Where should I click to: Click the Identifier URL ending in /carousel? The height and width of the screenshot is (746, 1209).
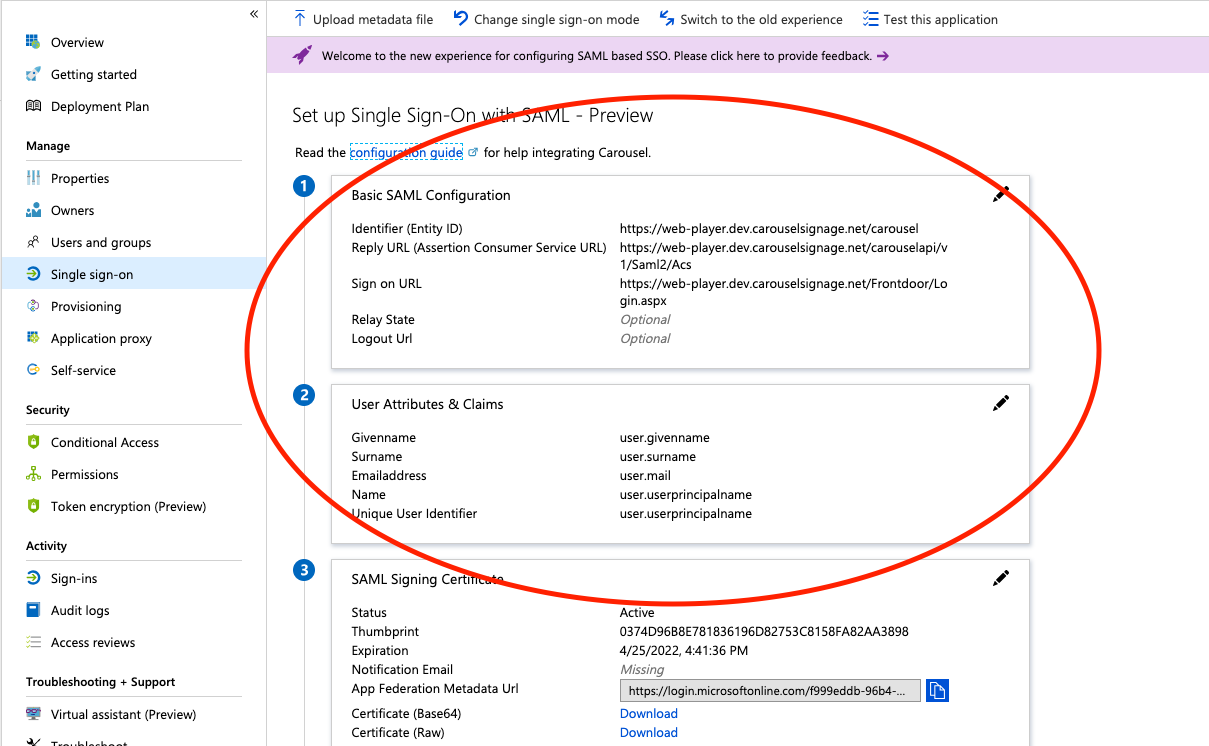[769, 229]
